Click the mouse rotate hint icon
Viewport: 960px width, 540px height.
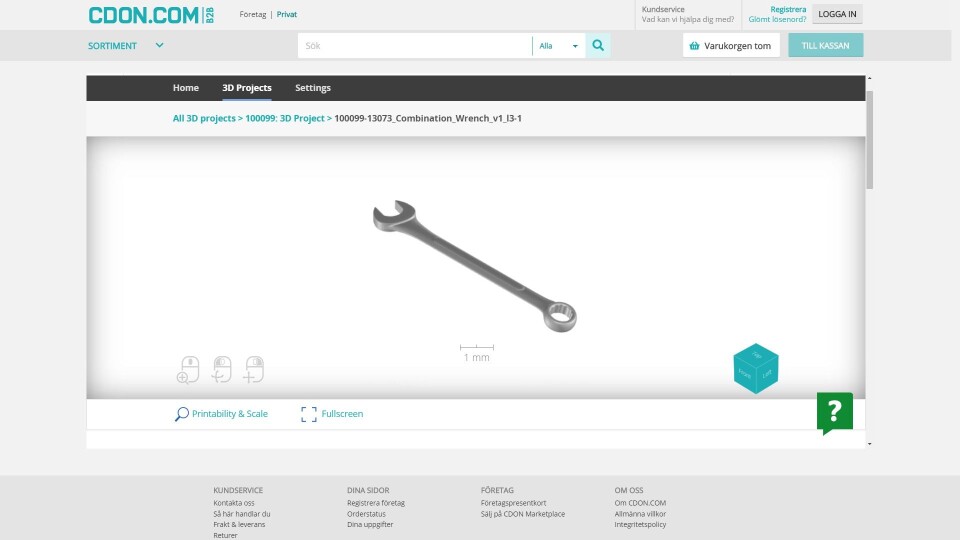tap(221, 369)
